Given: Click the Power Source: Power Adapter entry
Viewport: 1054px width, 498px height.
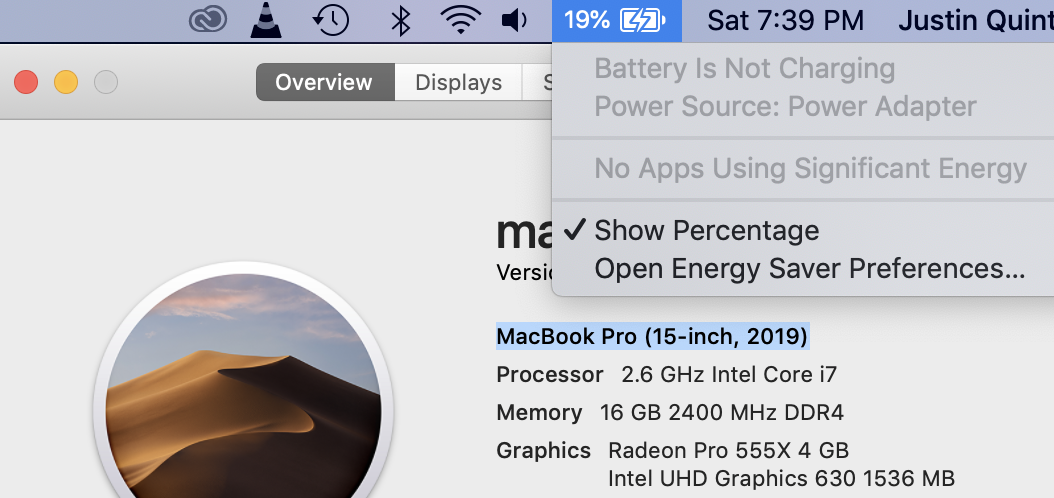Looking at the screenshot, I should coord(785,106).
